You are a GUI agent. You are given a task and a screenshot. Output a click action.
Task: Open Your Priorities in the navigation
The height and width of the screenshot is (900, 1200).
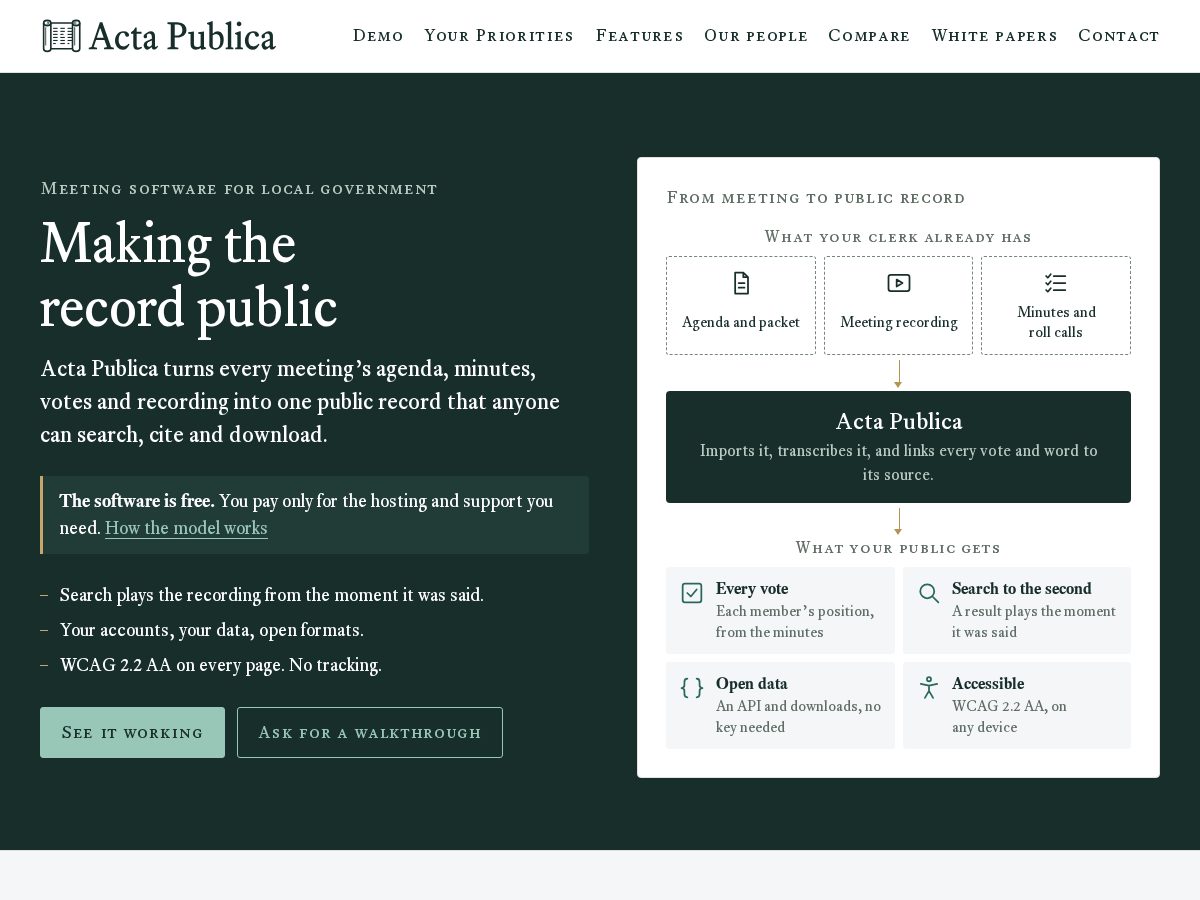pos(499,36)
